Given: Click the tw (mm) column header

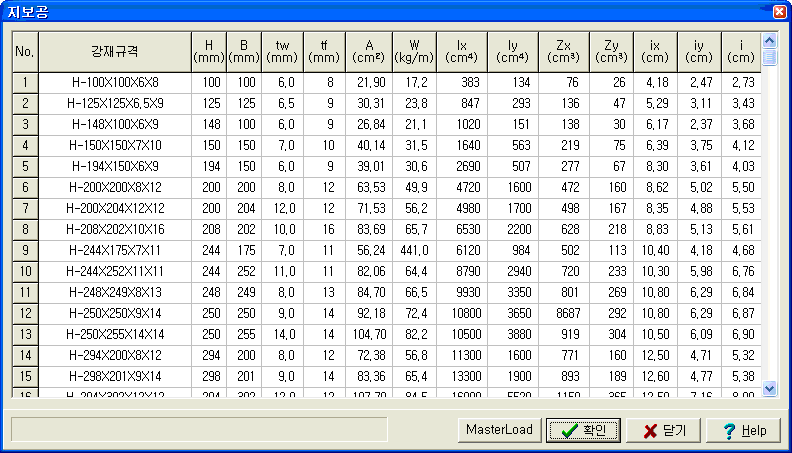Looking at the screenshot, I should (x=282, y=52).
